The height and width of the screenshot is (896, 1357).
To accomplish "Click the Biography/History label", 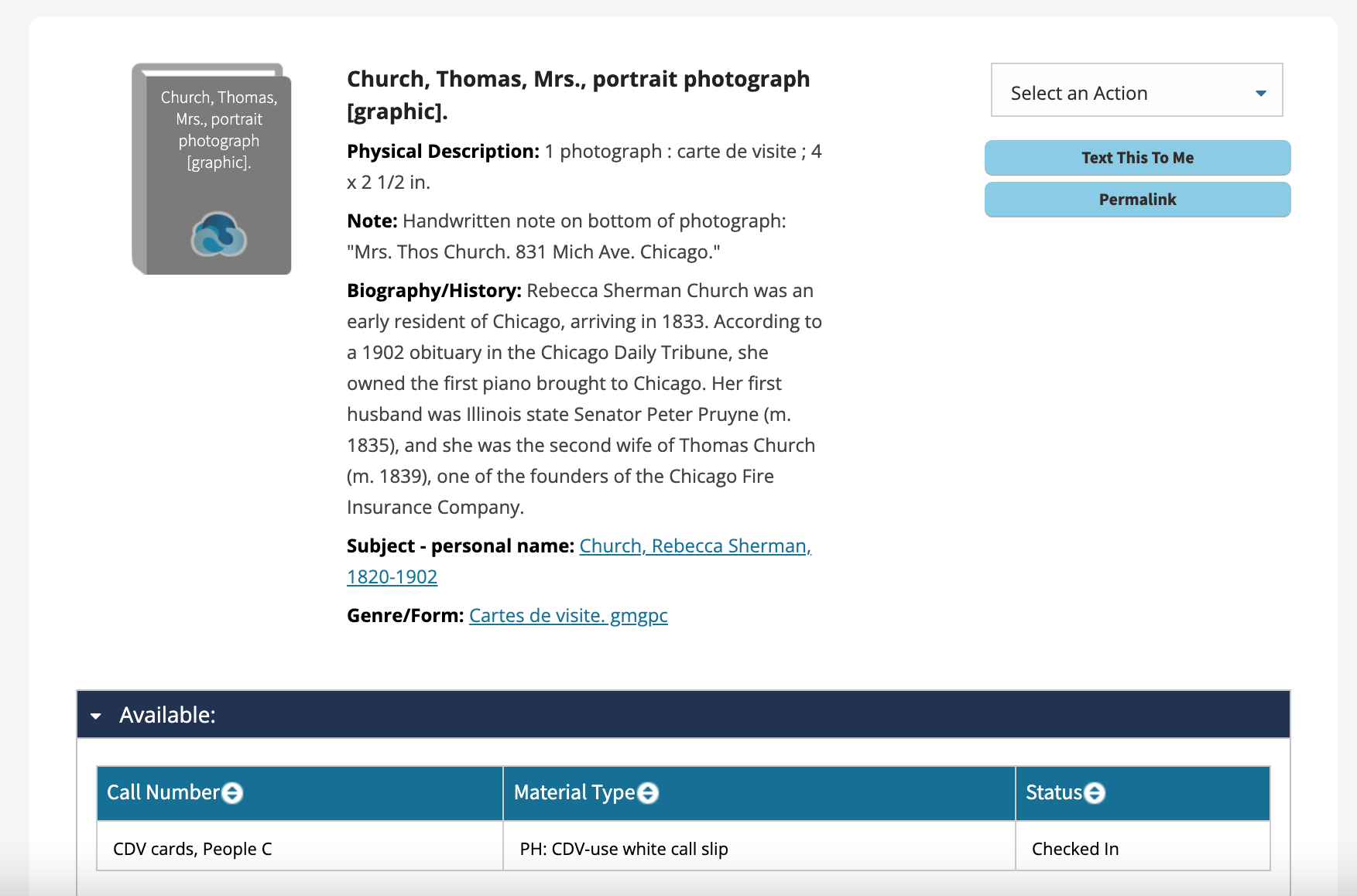I will click(x=433, y=291).
